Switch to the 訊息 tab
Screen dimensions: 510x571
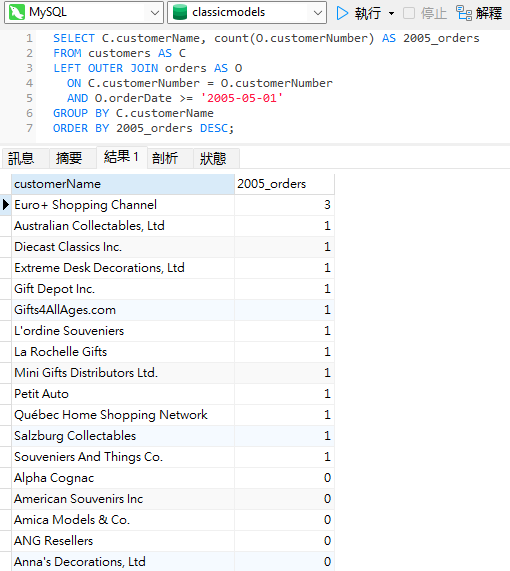[x=25, y=158]
